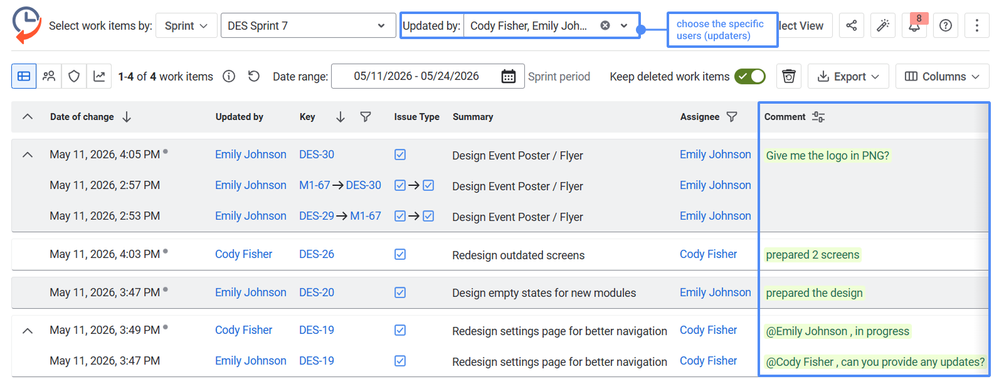The width and height of the screenshot is (999, 383).
Task: Open the Export dropdown
Action: (x=848, y=76)
